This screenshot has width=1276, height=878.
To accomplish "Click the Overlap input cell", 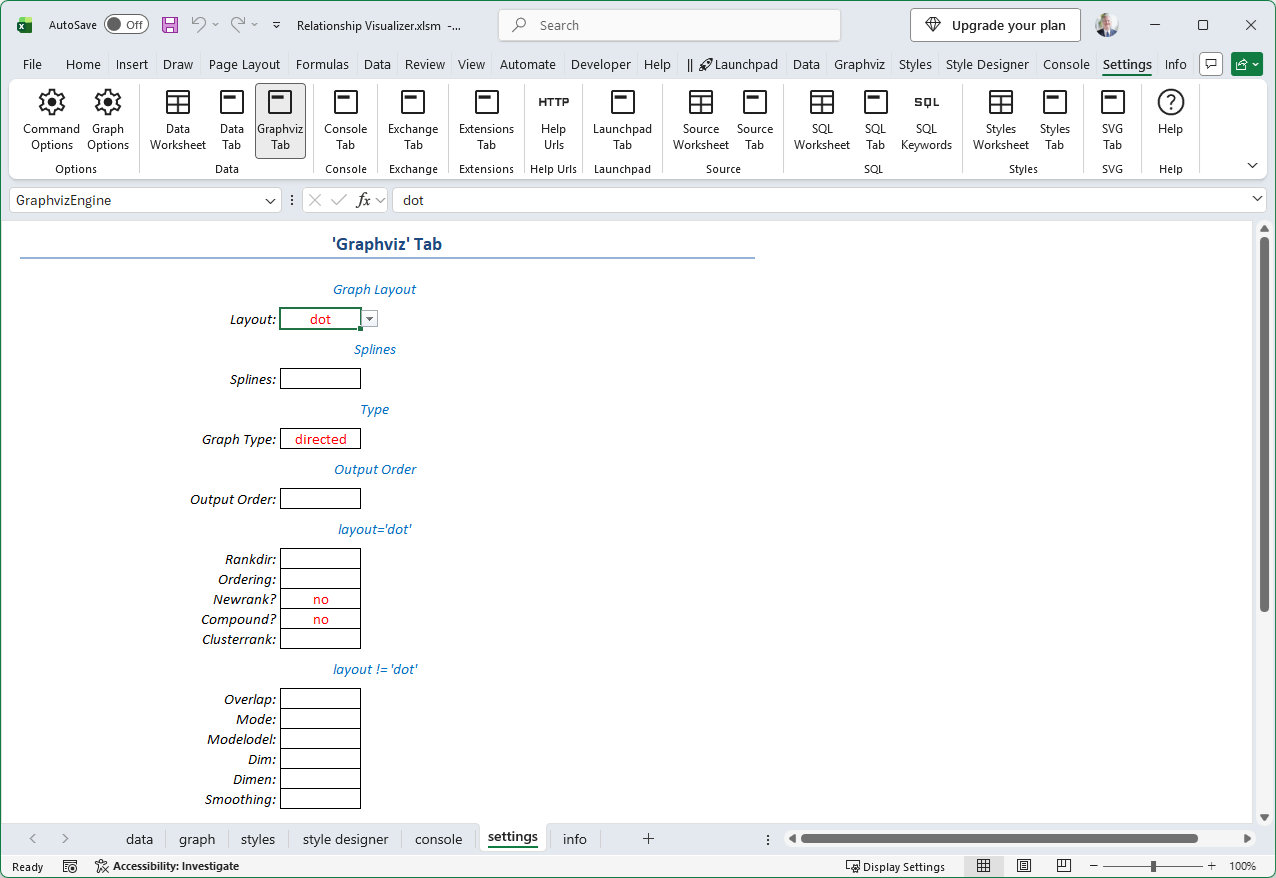I will point(320,699).
